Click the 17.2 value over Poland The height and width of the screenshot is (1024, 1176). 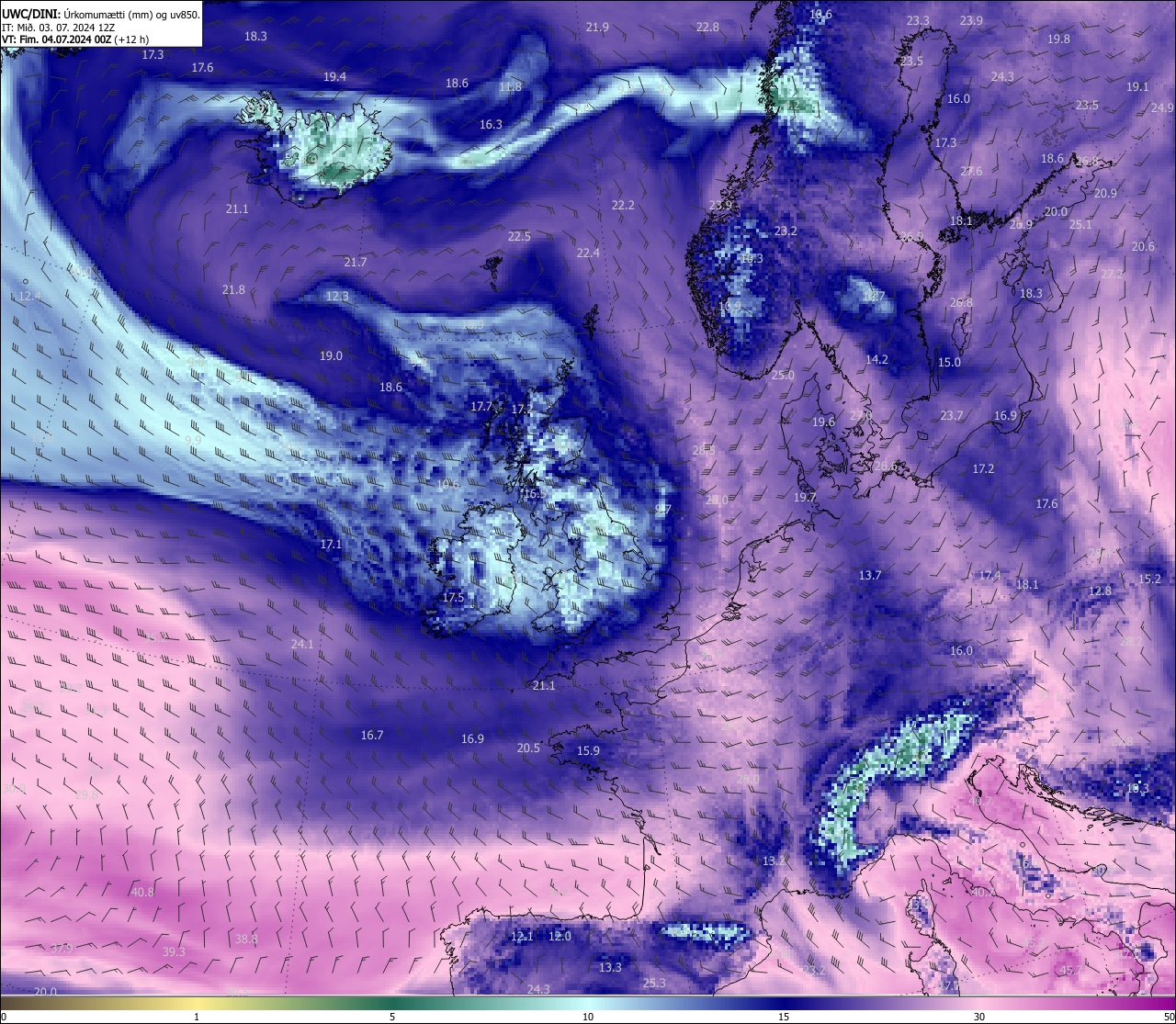coord(983,469)
